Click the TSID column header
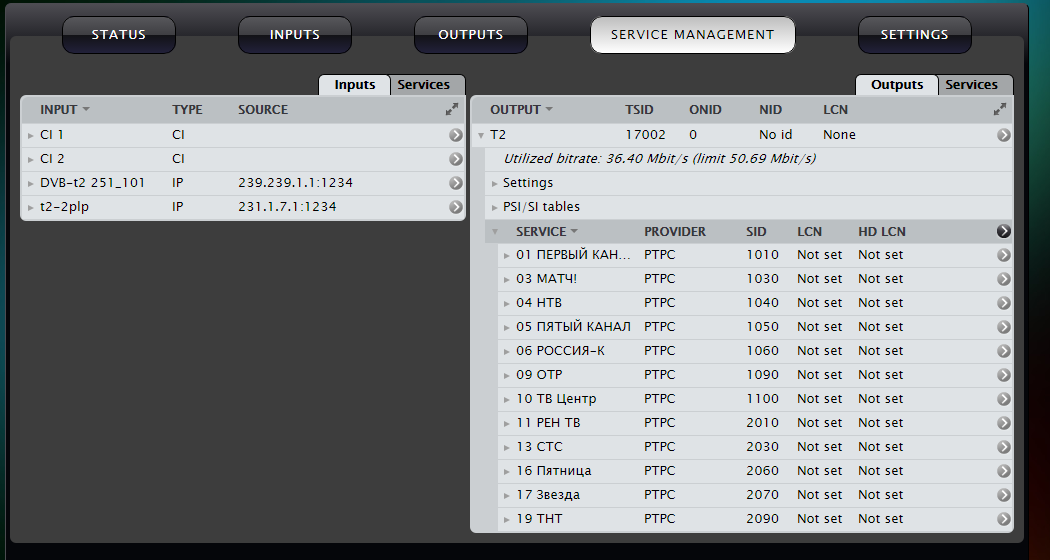This screenshot has width=1050, height=560. [640, 109]
